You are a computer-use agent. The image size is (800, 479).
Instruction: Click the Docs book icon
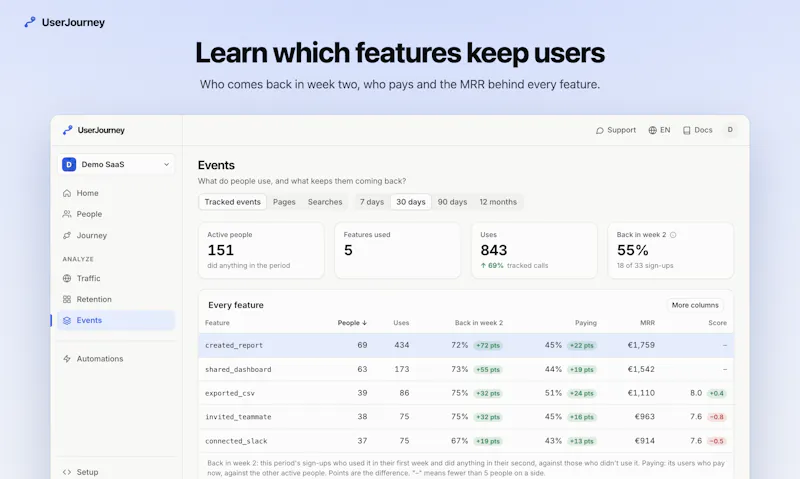687,131
